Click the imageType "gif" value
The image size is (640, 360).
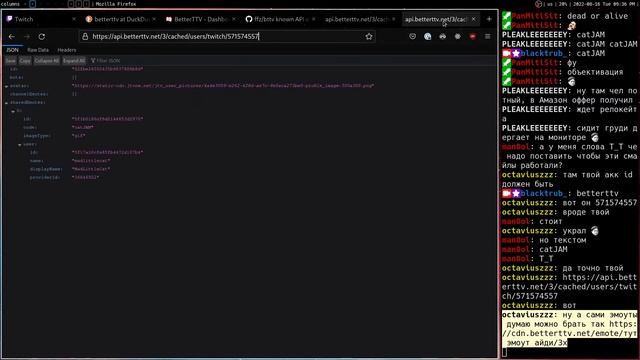coord(78,136)
